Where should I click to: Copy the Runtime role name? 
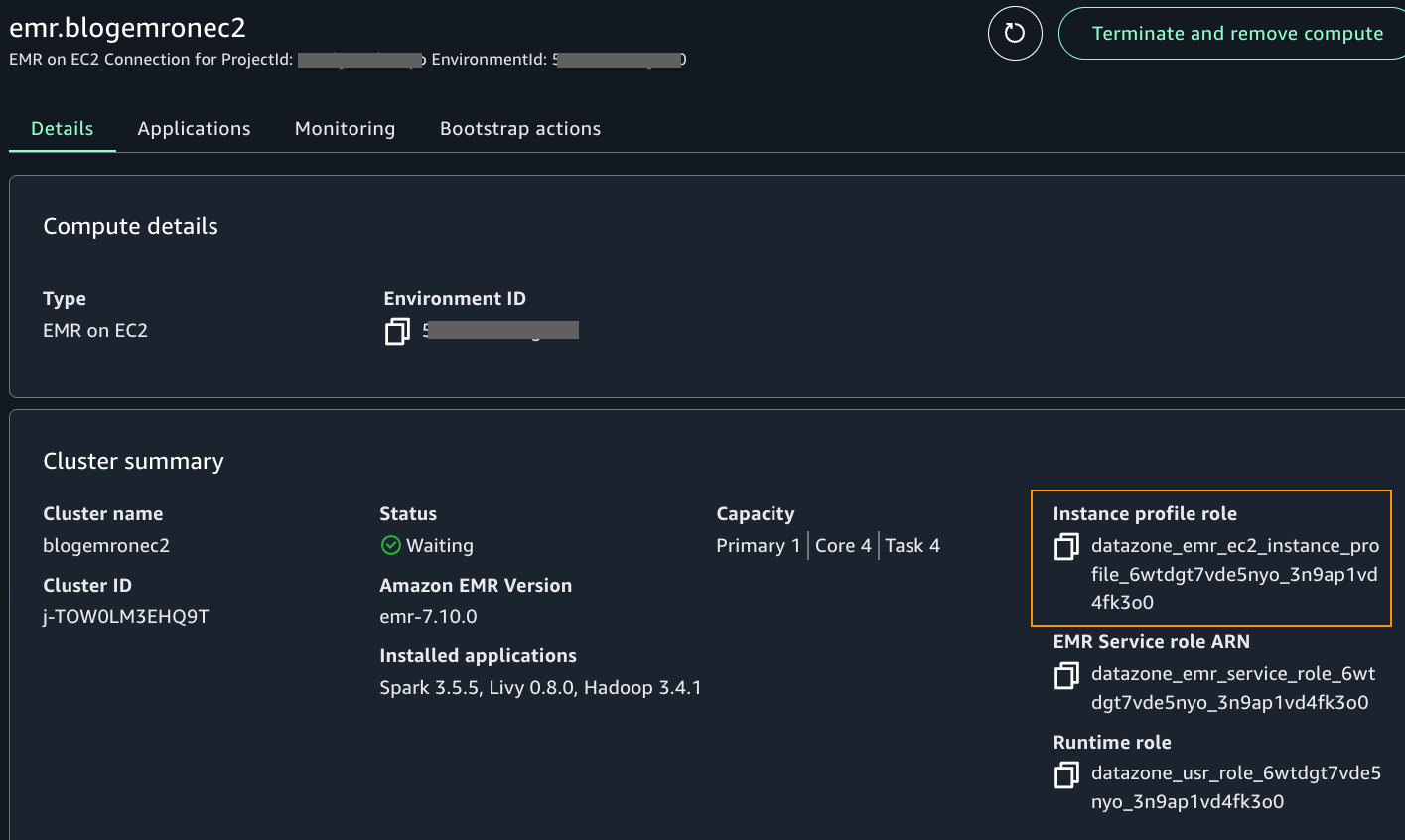[1066, 774]
